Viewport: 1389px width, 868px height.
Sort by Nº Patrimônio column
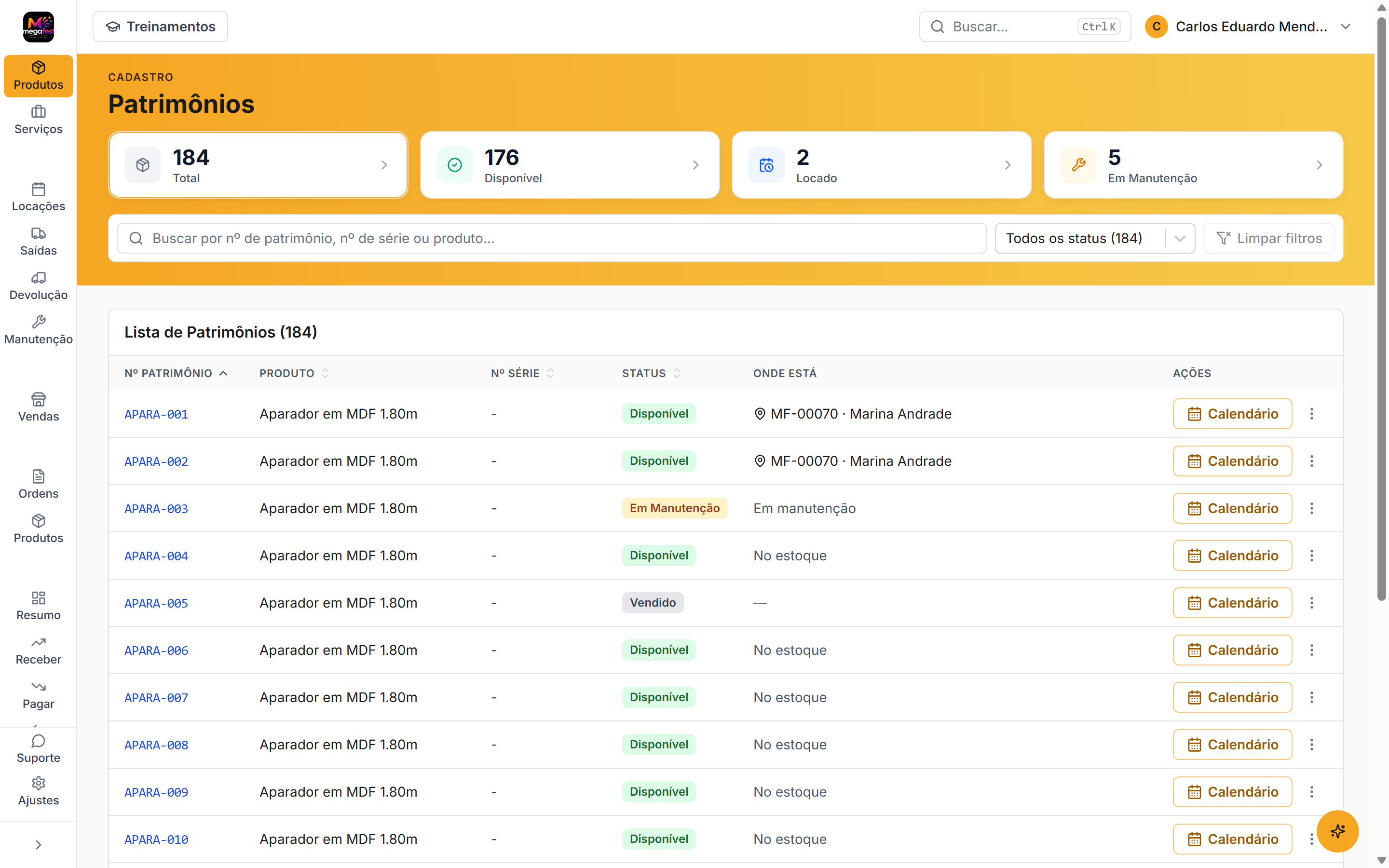coord(176,373)
